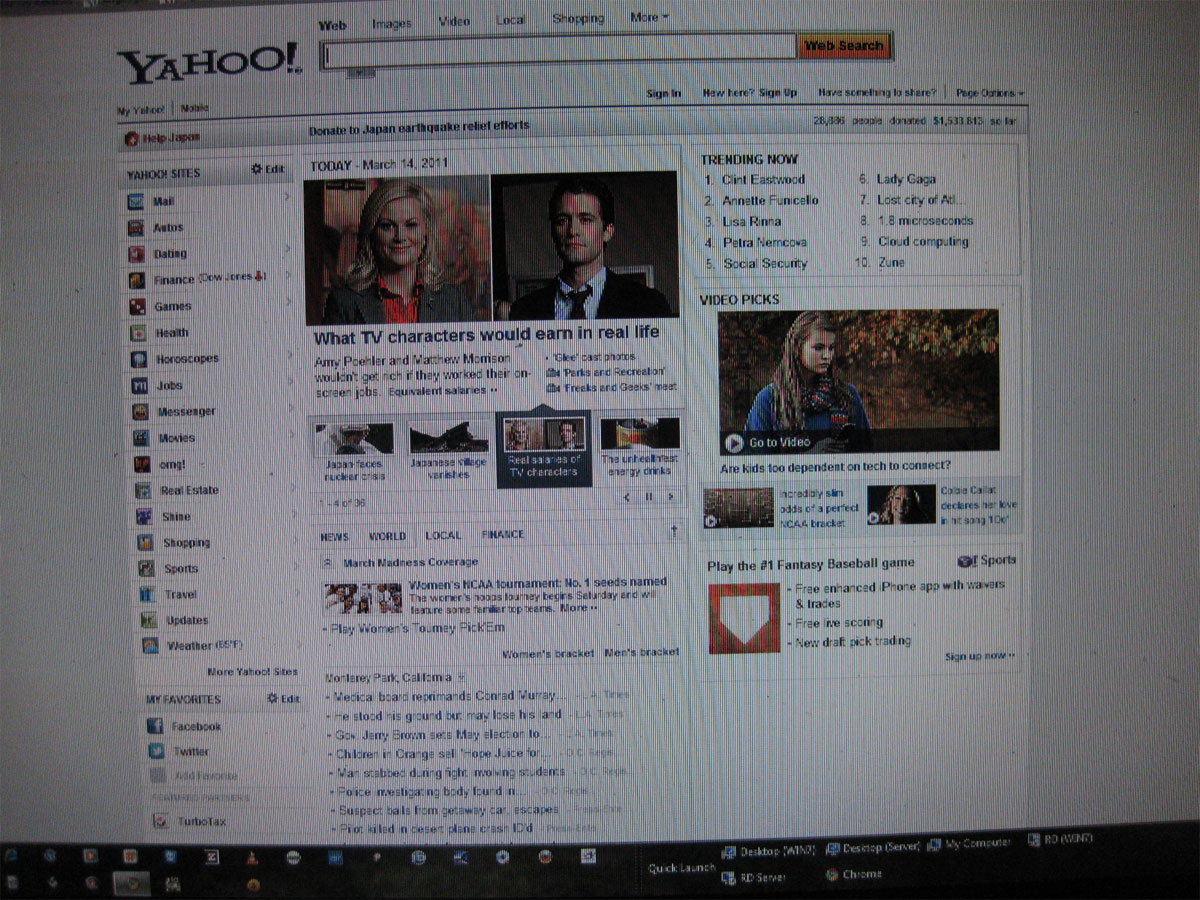Click the Sign Up link
Image resolution: width=1200 pixels, height=900 pixels.
(x=778, y=93)
